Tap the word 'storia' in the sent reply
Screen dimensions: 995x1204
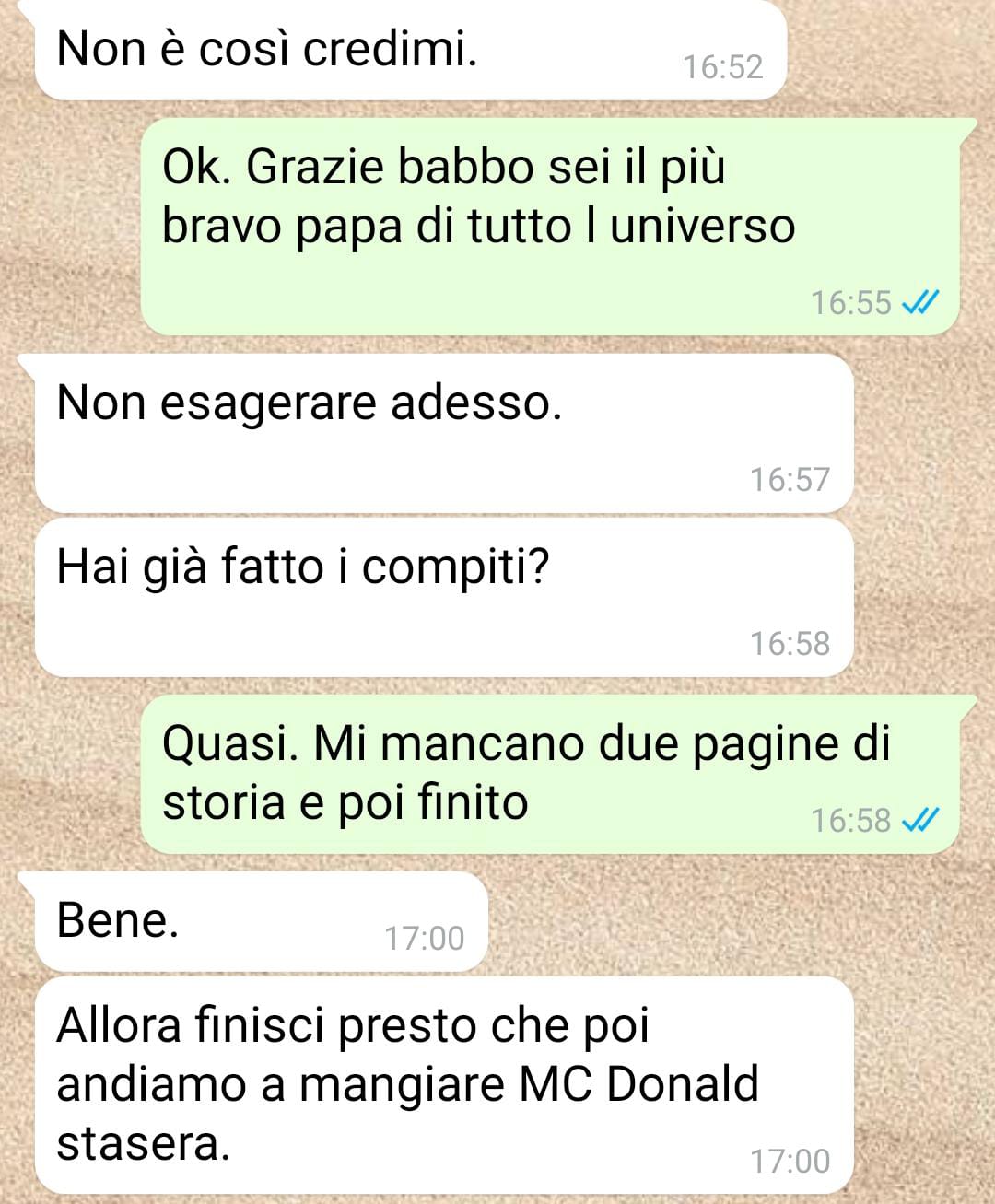tap(224, 802)
